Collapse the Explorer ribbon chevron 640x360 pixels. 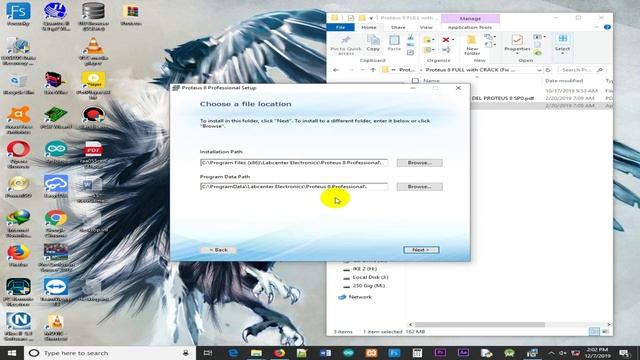pos(596,27)
